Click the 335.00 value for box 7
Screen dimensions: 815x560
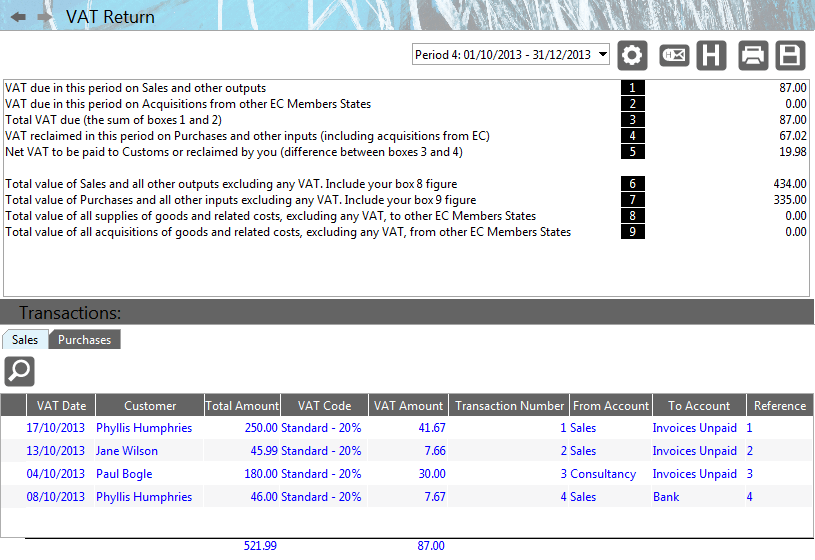(x=790, y=200)
